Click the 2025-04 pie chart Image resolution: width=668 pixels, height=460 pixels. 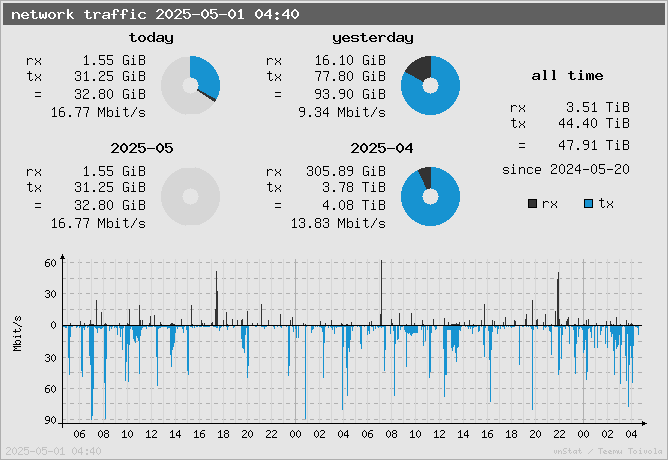pos(430,196)
